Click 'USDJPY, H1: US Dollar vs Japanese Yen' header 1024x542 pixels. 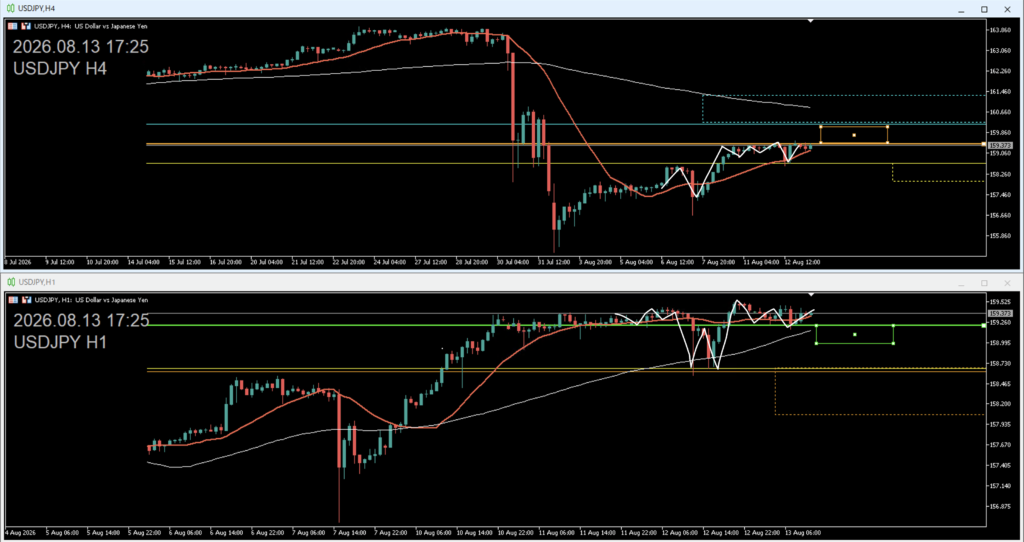pyautogui.click(x=91, y=300)
